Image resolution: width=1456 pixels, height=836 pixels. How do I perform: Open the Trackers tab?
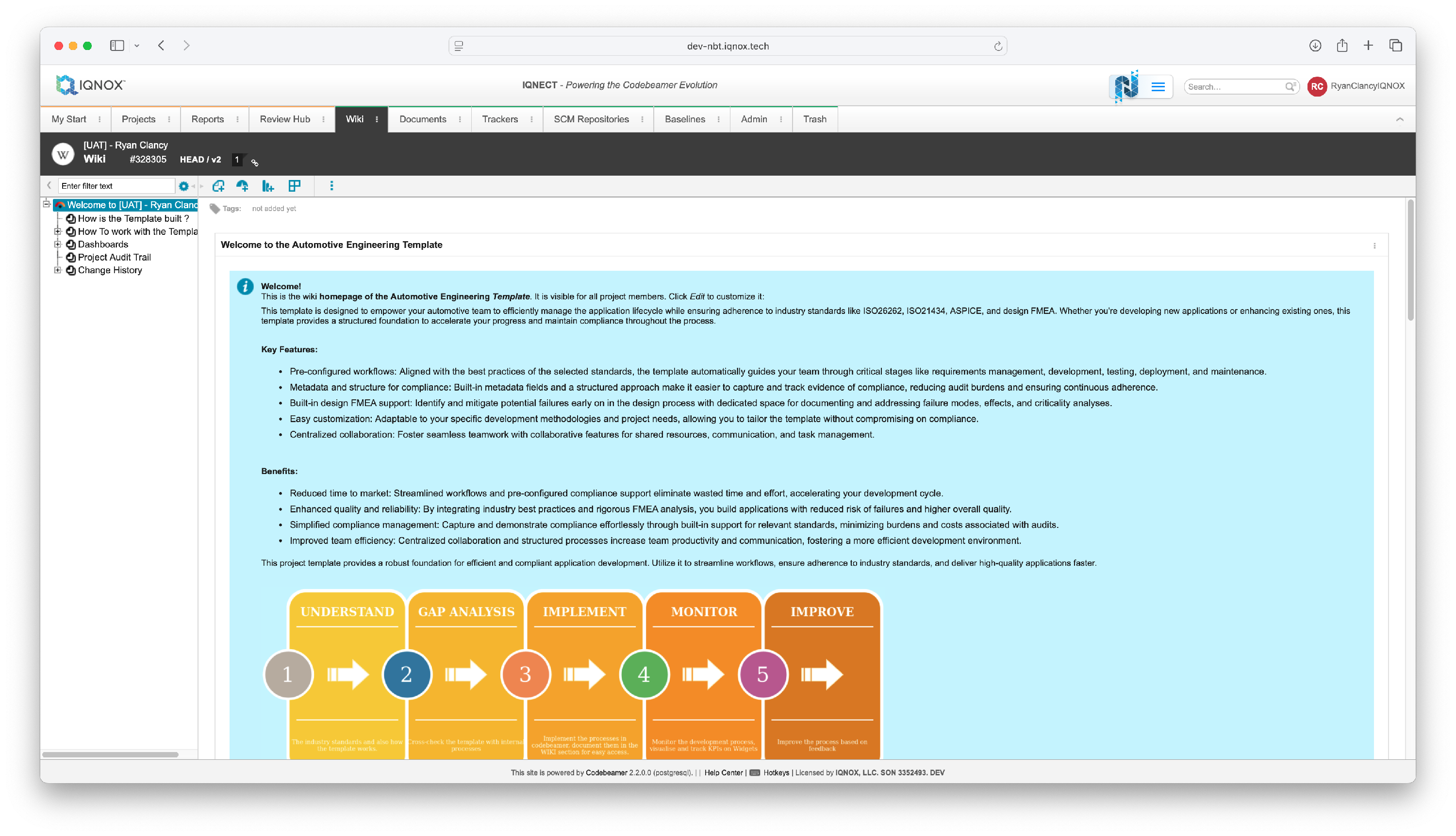[500, 119]
